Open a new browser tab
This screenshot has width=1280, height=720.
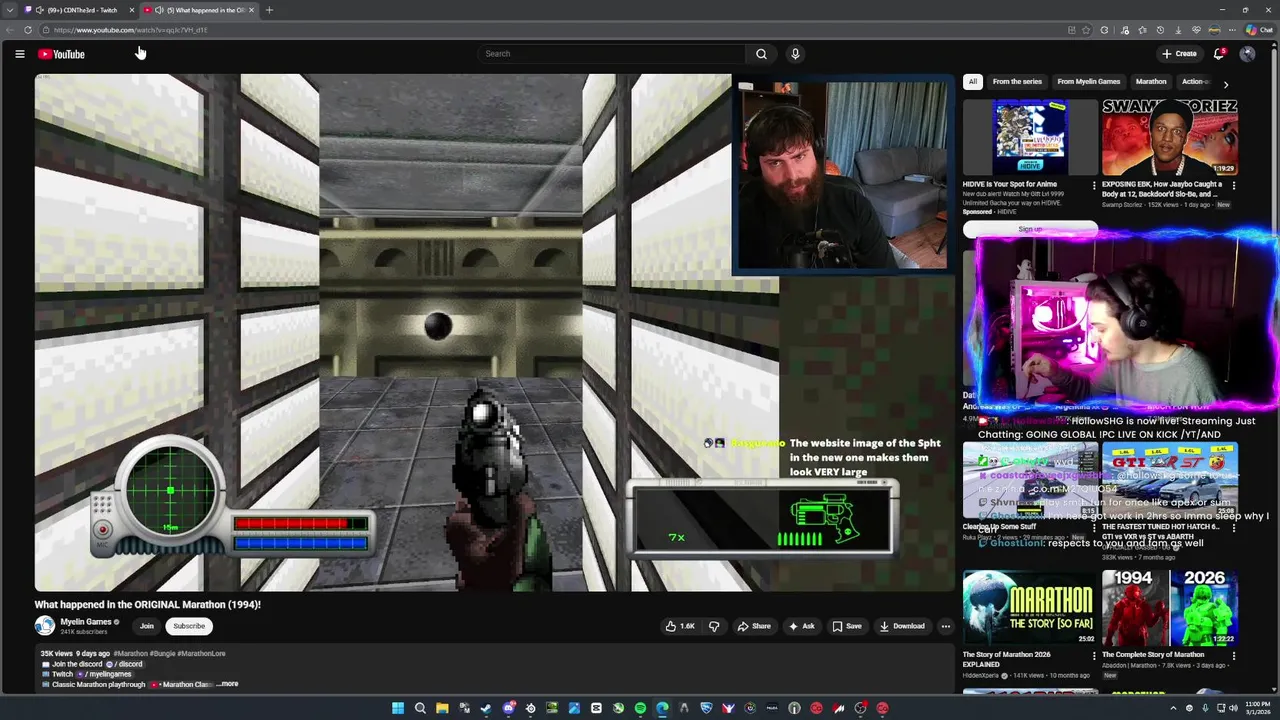tap(269, 10)
